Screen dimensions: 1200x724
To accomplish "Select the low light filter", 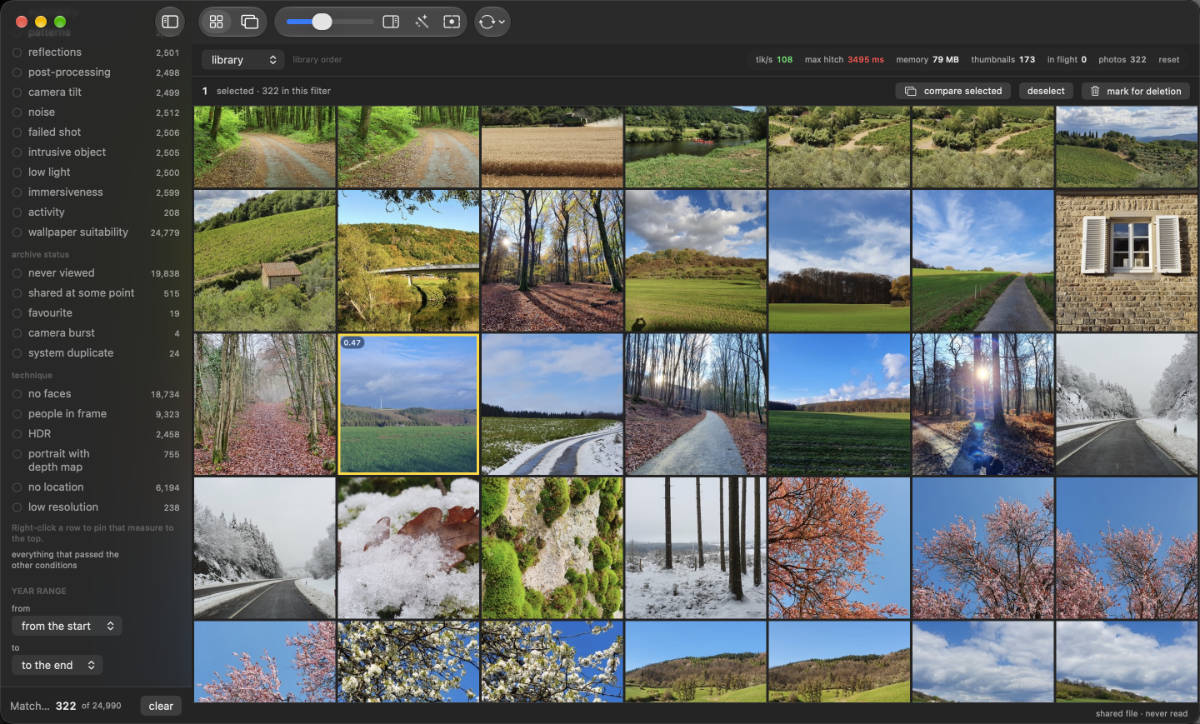I will click(x=95, y=172).
